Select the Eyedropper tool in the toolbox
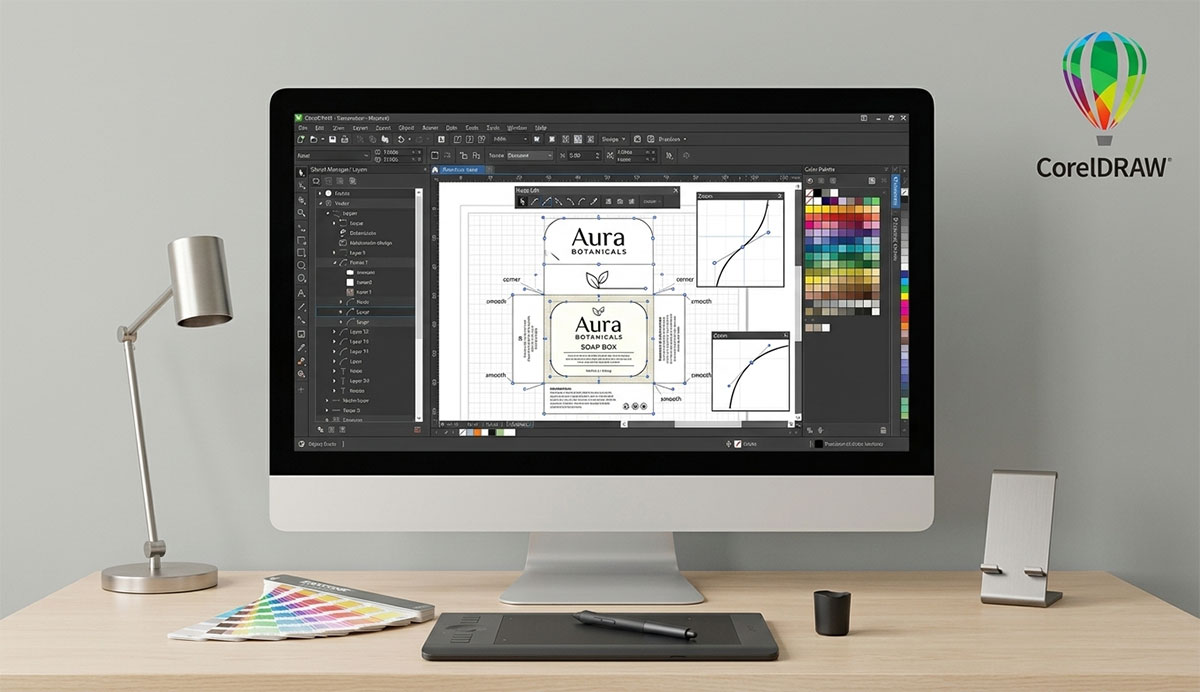 pos(301,347)
